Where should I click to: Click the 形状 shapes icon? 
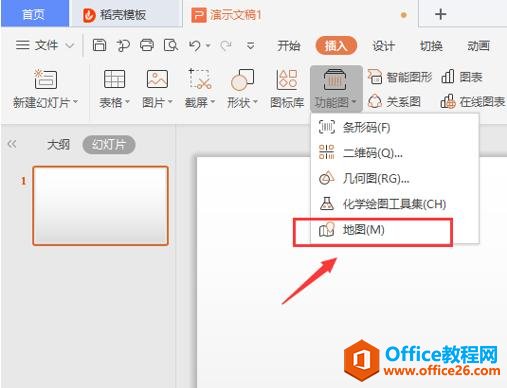(x=242, y=79)
